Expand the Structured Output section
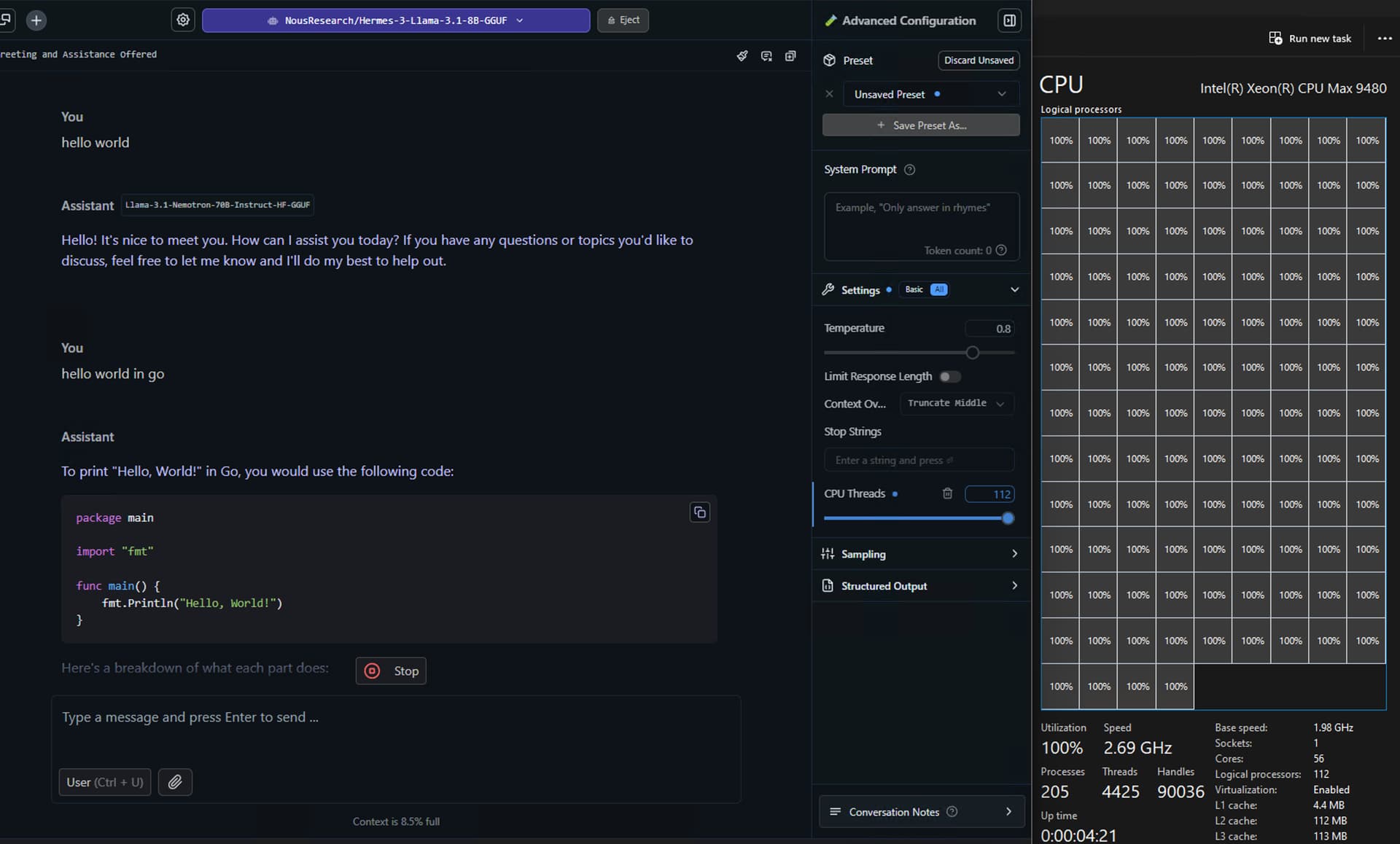 (x=920, y=586)
